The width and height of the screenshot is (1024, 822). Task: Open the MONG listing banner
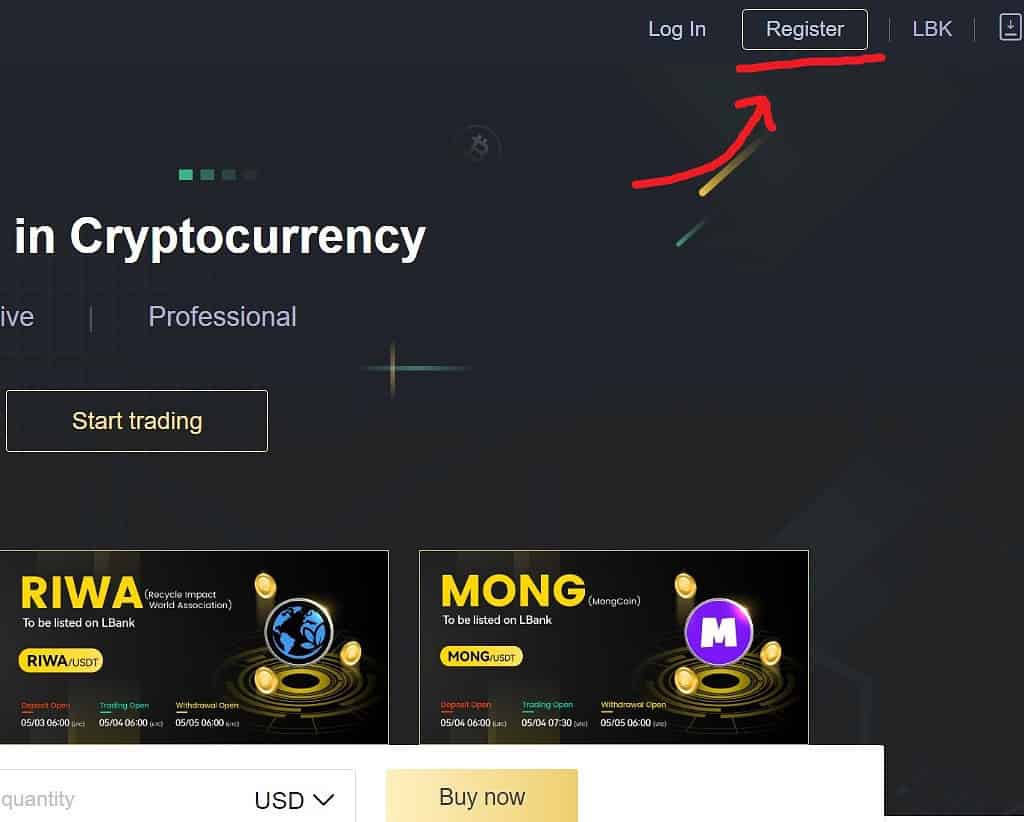614,647
